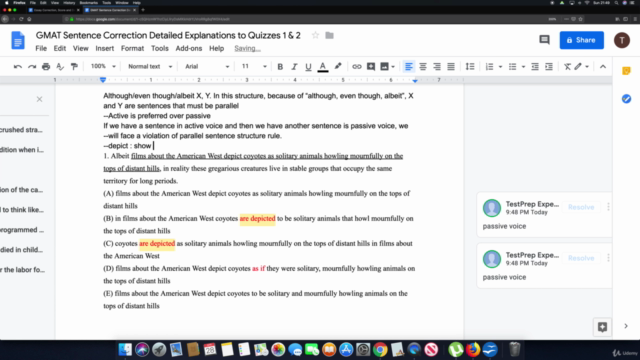This screenshot has height=360, width=640.
Task: Click the Insert image icon
Action: [384, 67]
